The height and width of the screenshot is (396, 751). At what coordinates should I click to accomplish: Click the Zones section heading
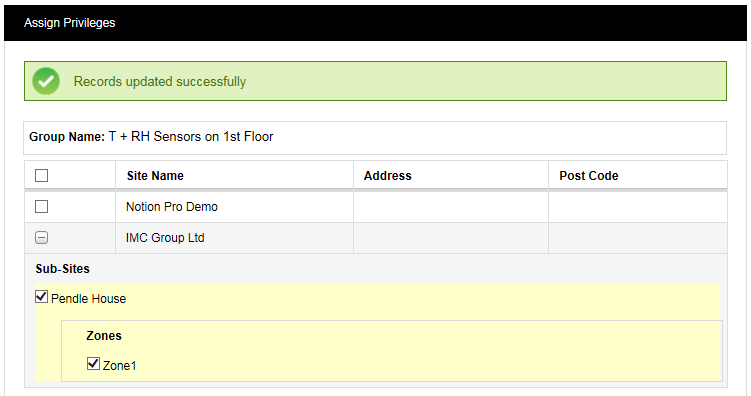tap(104, 336)
